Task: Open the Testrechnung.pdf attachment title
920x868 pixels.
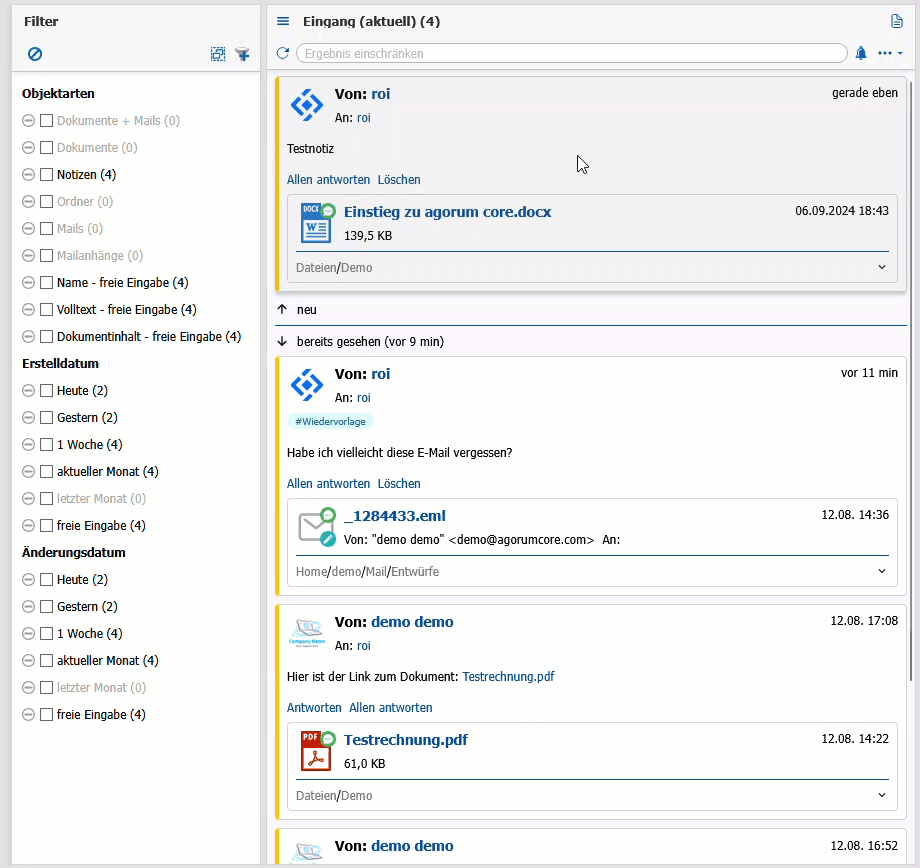Action: coord(405,739)
